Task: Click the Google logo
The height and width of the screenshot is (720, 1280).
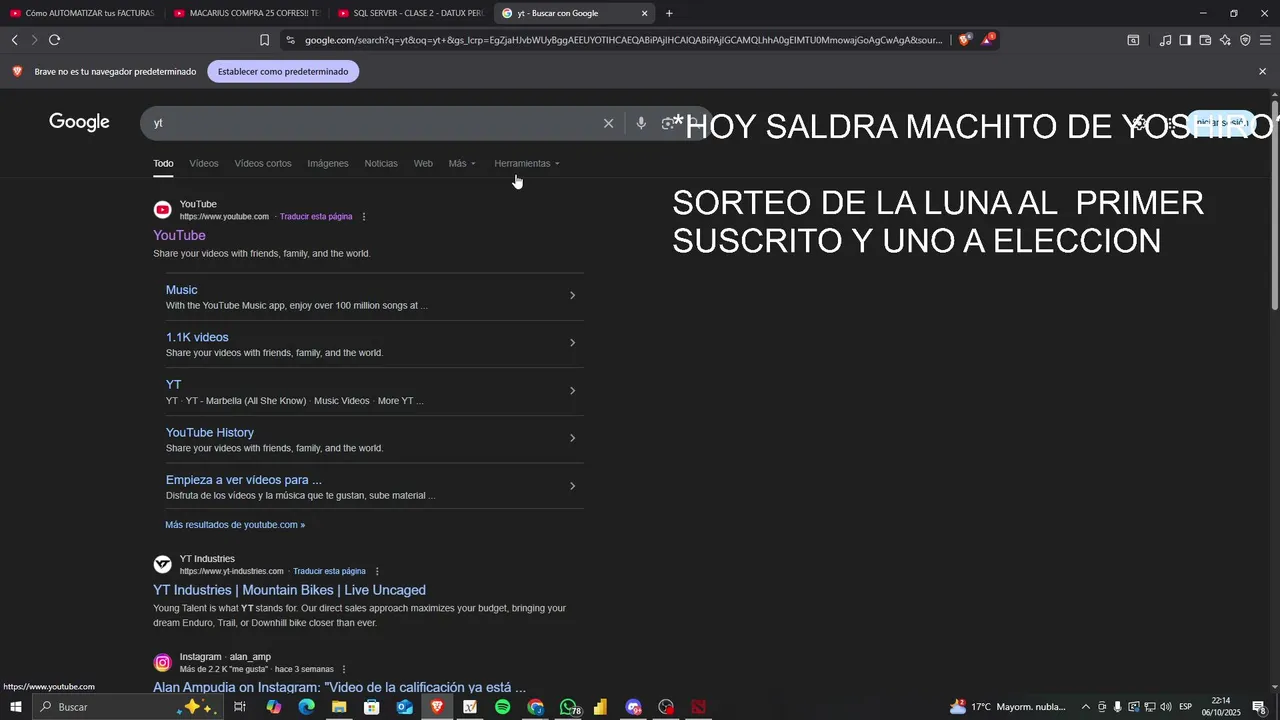Action: click(x=79, y=122)
